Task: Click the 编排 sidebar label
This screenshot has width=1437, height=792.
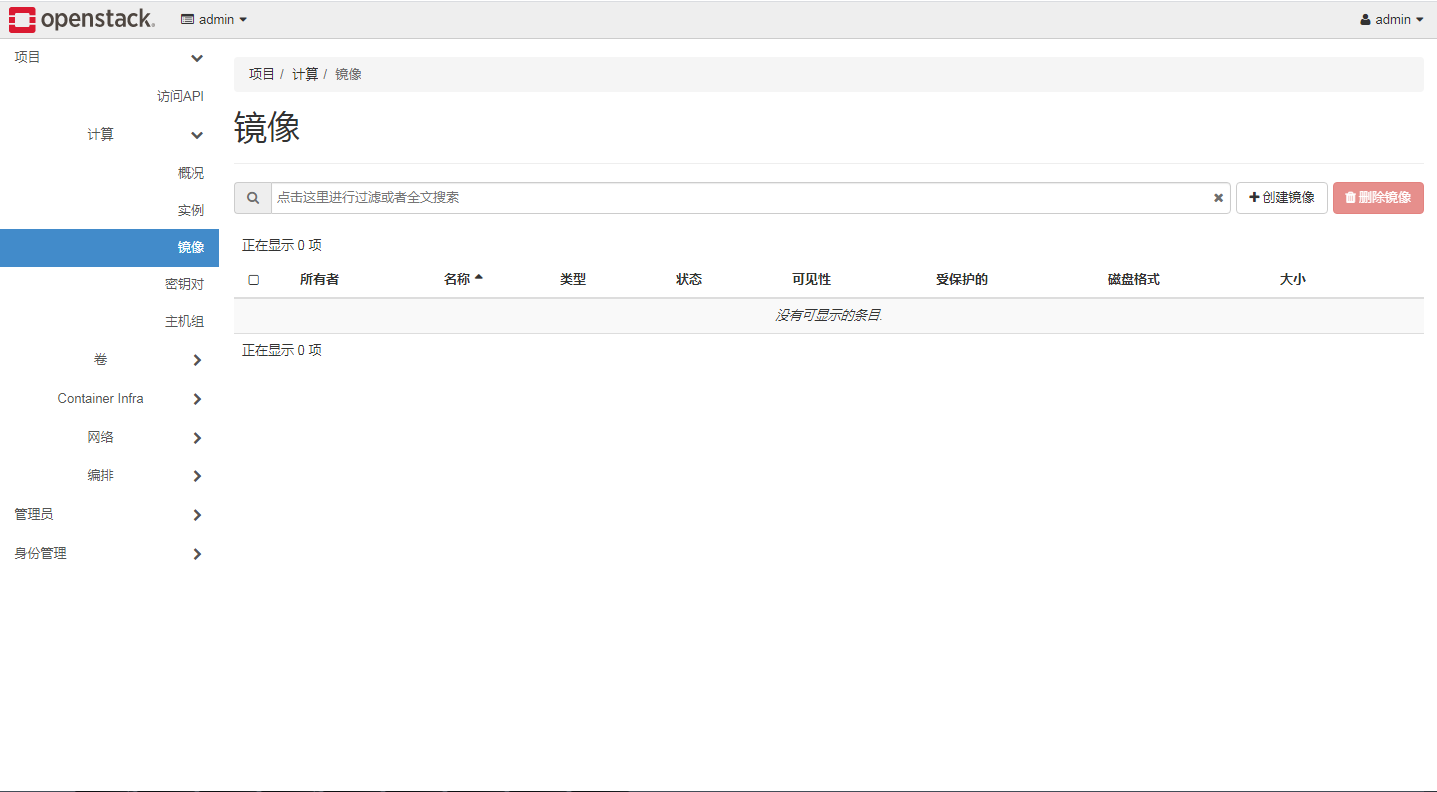Action: [100, 475]
